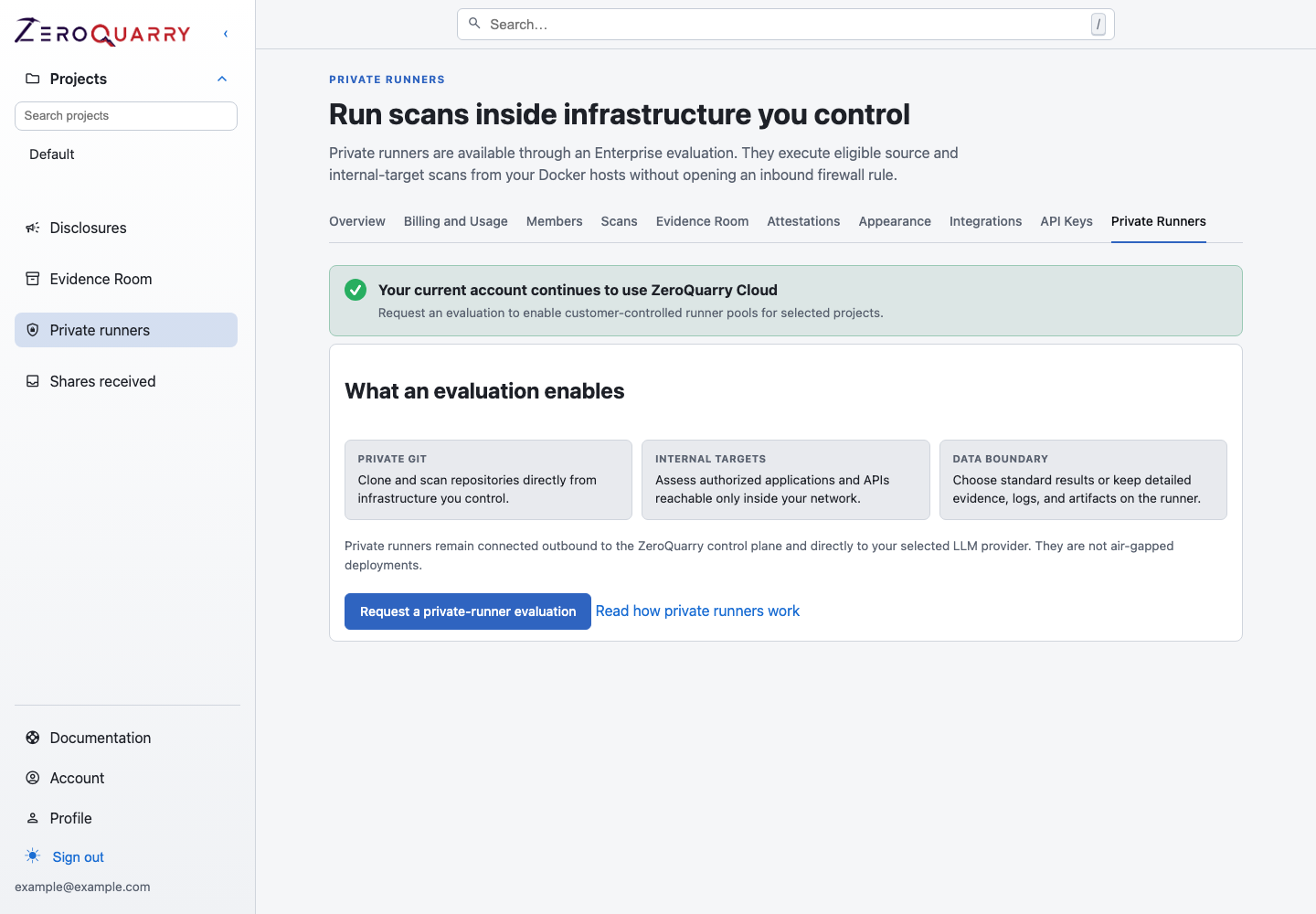Open the Appearance tab

(x=895, y=221)
